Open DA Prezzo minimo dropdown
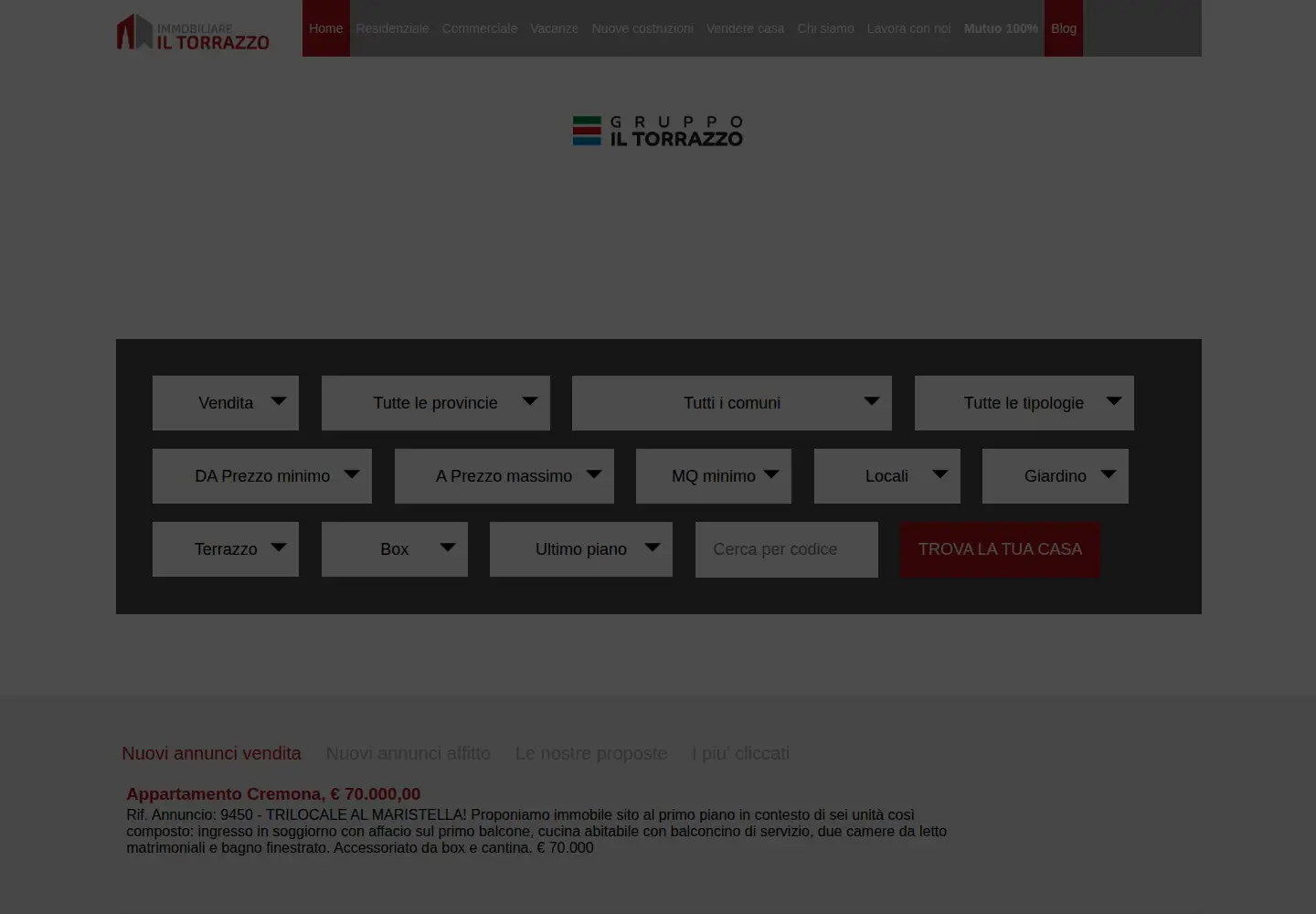The image size is (1316, 914). (262, 476)
